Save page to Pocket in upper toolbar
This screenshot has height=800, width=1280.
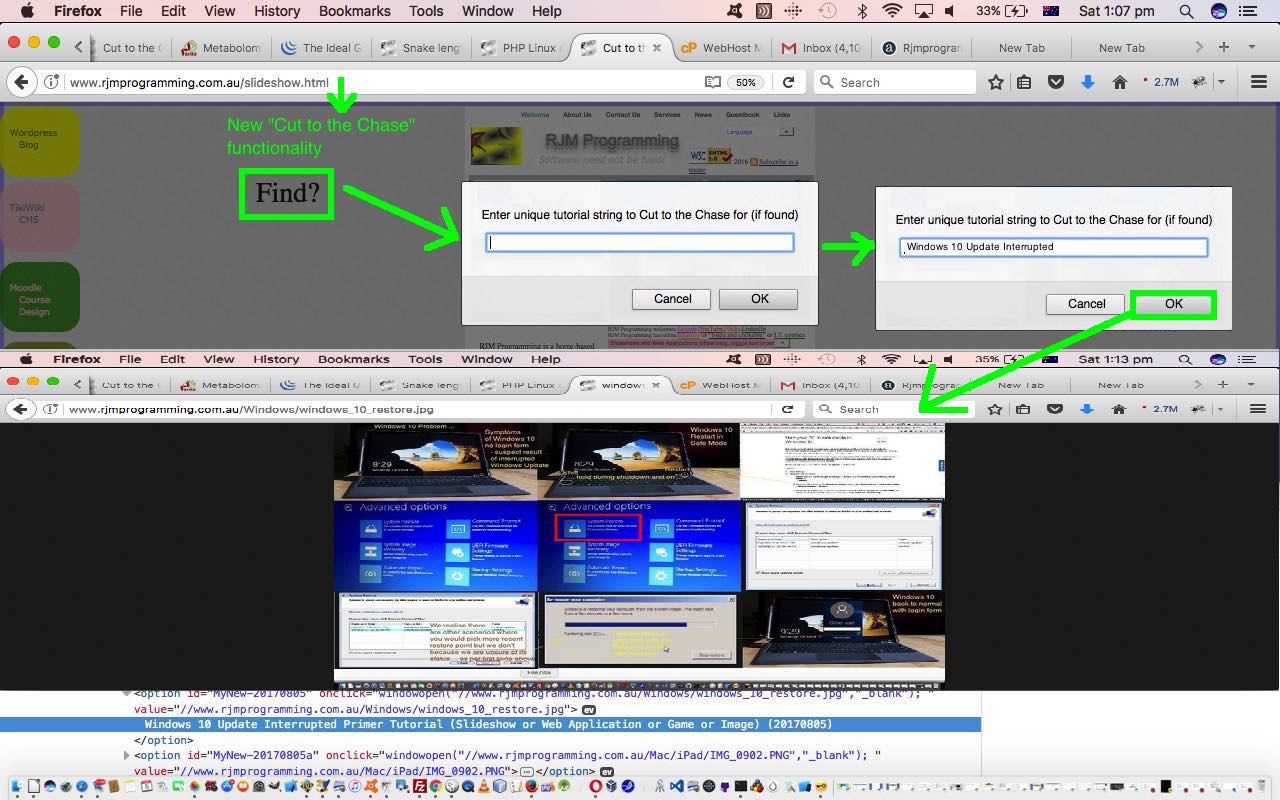pyautogui.click(x=1055, y=82)
